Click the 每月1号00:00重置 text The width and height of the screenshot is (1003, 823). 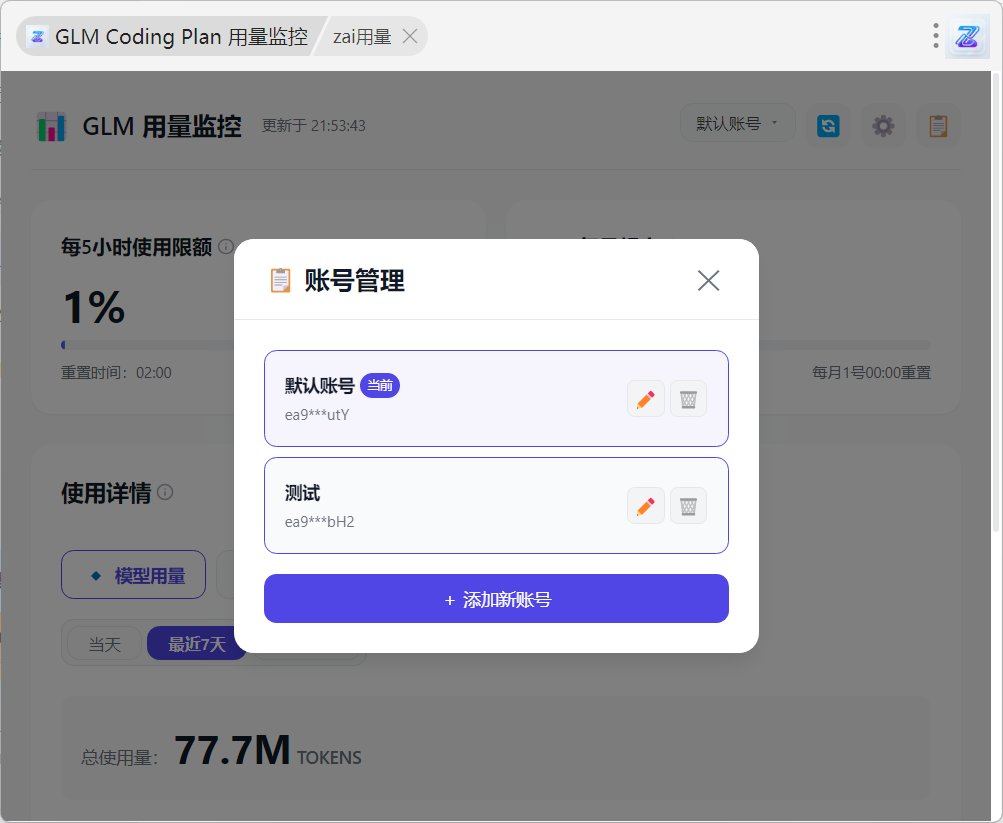coord(871,372)
